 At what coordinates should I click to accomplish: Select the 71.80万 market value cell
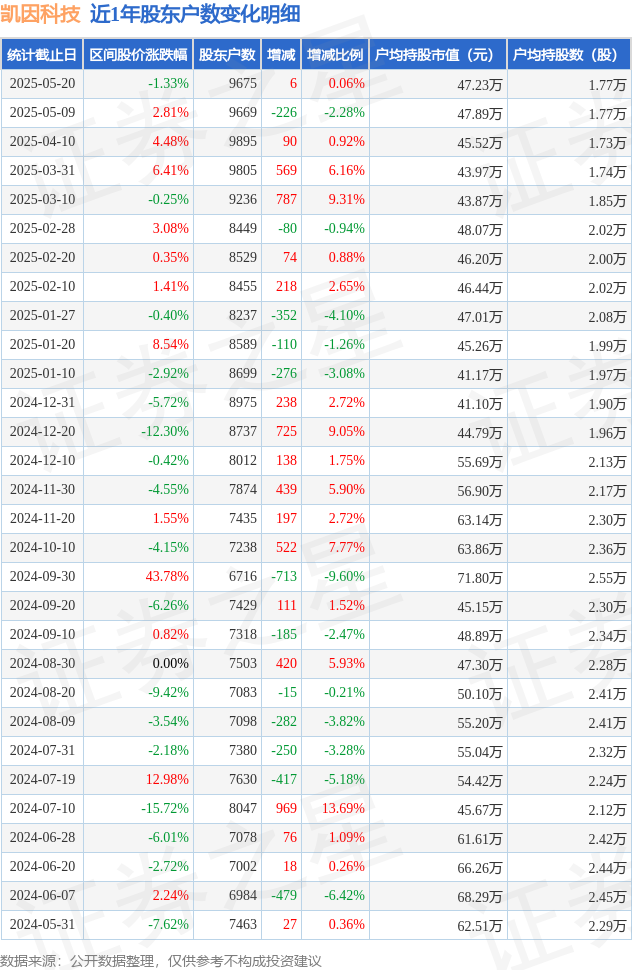click(x=479, y=578)
